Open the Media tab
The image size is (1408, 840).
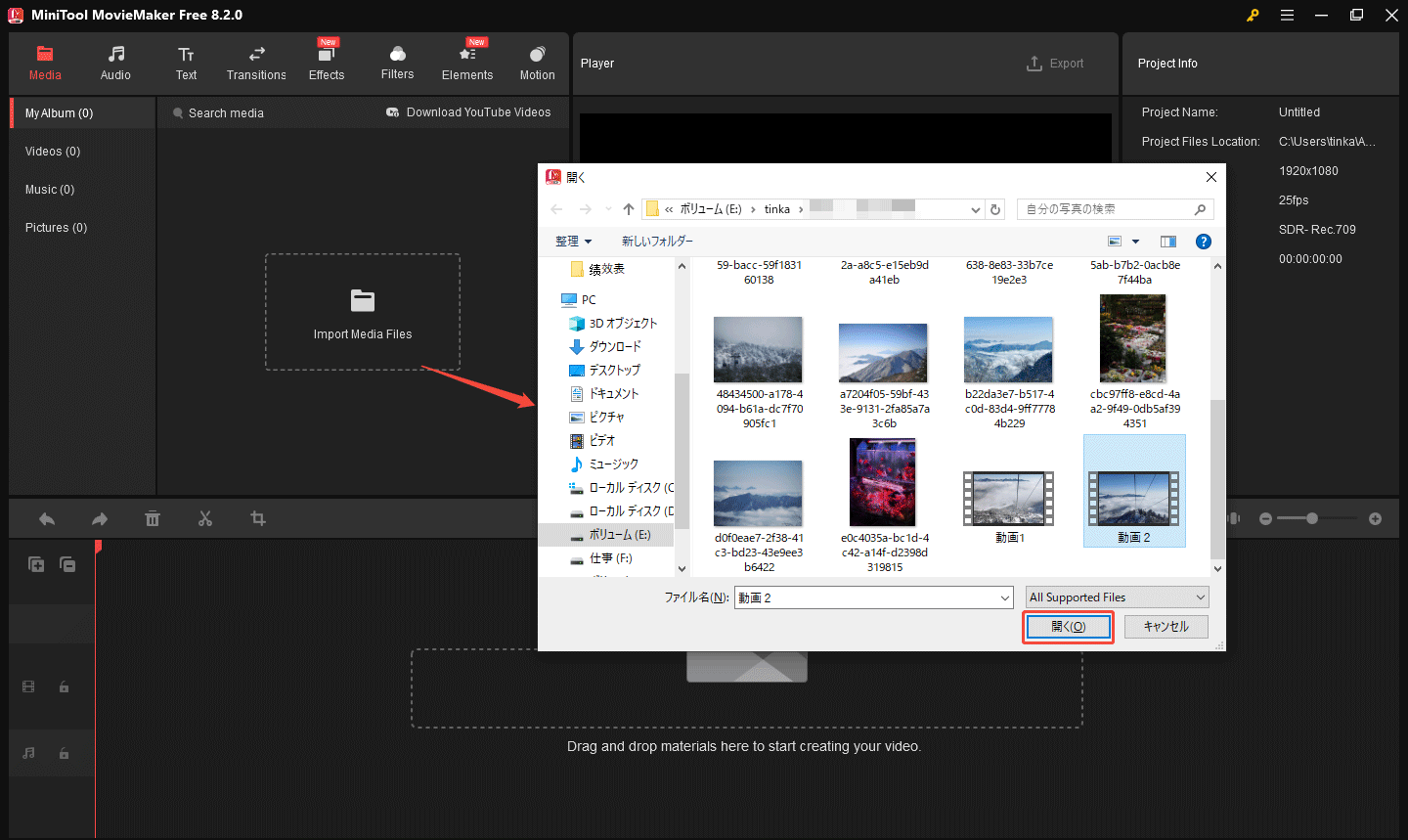point(45,64)
